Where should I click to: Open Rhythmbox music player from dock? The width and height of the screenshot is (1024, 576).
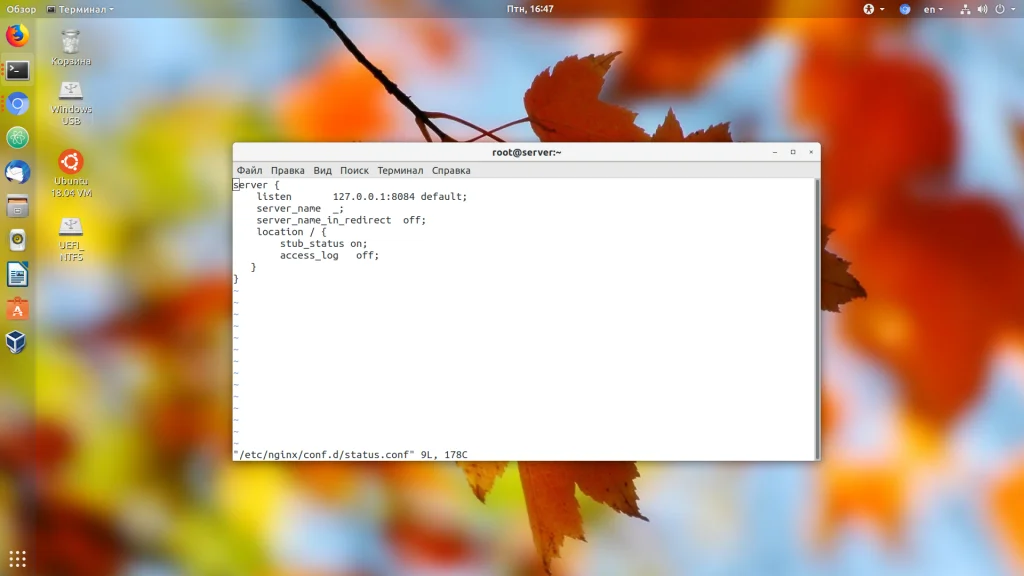pyautogui.click(x=17, y=240)
